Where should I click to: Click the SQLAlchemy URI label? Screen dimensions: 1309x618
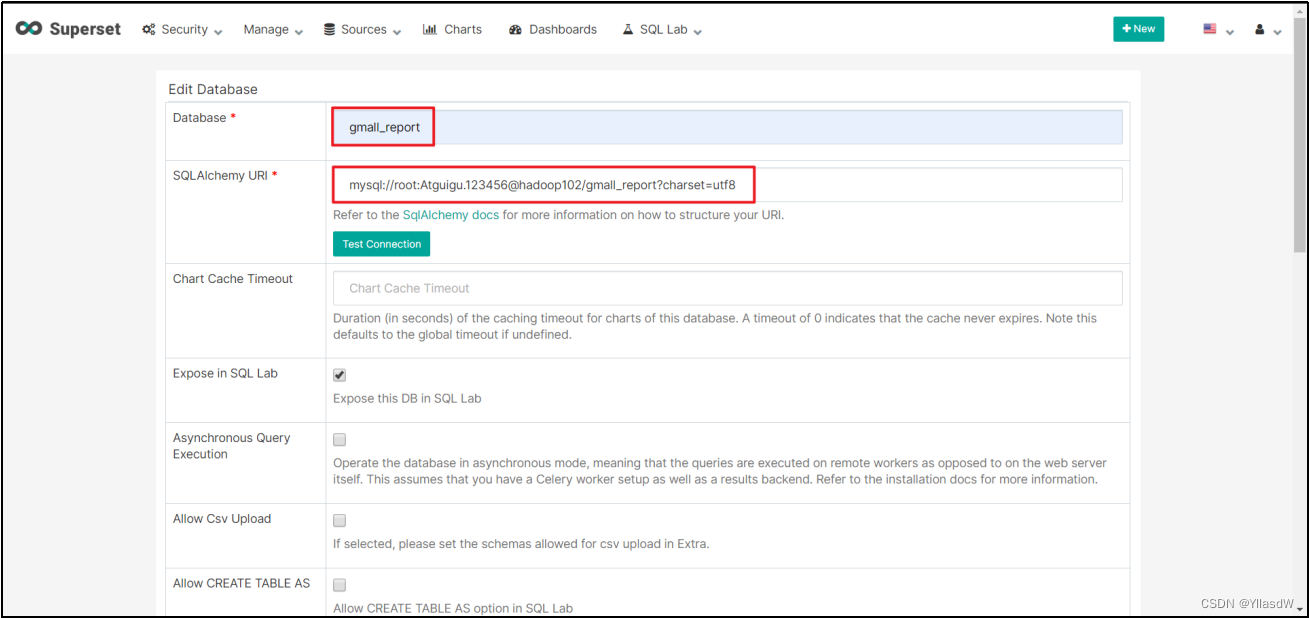pos(220,176)
